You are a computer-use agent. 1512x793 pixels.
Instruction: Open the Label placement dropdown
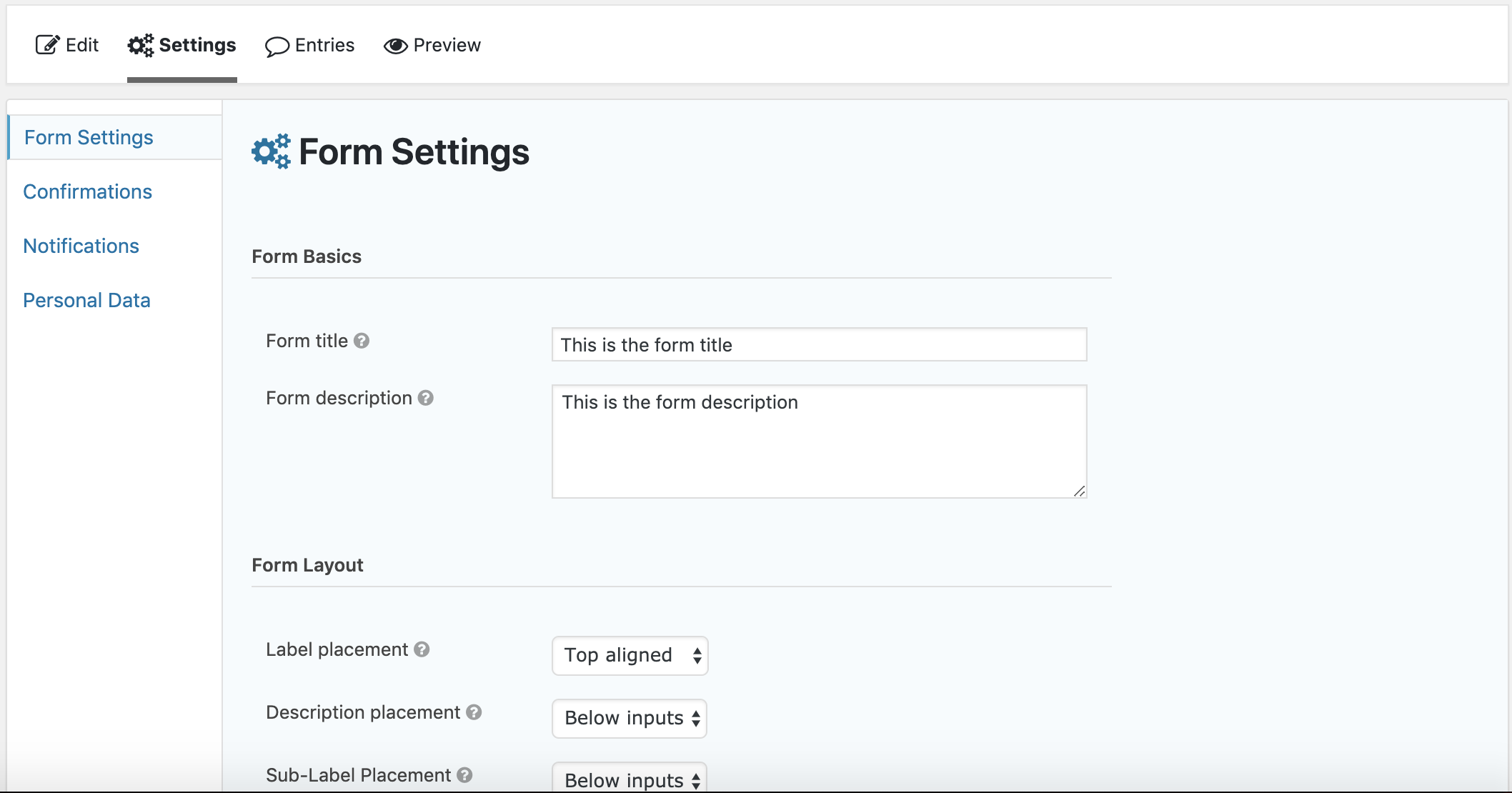pyautogui.click(x=630, y=655)
